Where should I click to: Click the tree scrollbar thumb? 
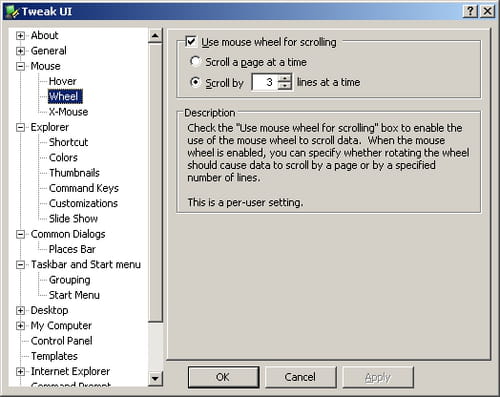point(155,182)
